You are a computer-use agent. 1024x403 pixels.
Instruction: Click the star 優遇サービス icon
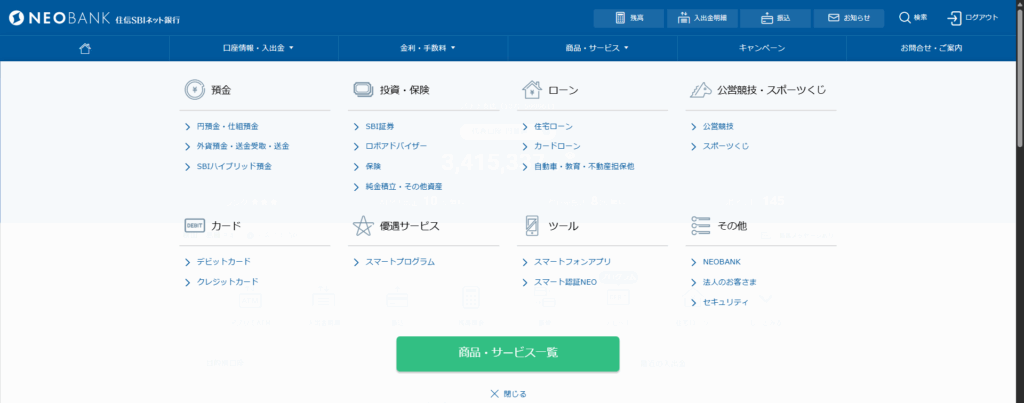[x=363, y=226]
